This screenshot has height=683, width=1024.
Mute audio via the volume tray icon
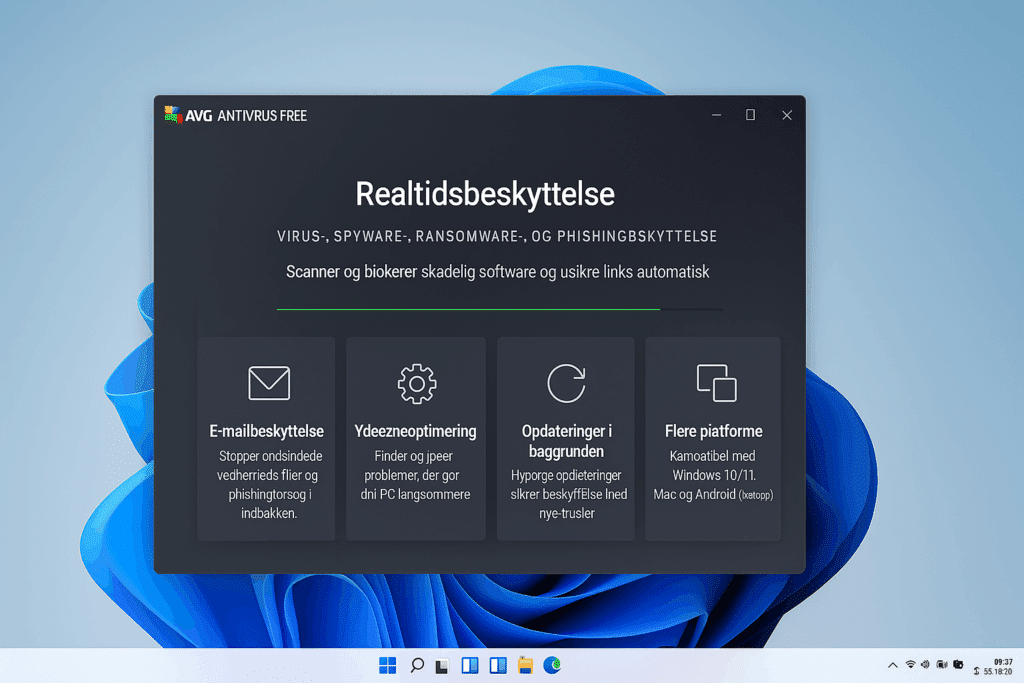click(x=925, y=664)
